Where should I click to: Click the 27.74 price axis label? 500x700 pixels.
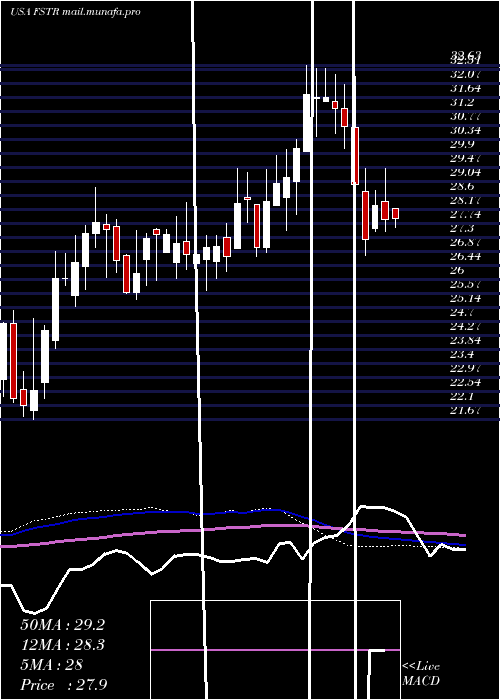tap(465, 214)
